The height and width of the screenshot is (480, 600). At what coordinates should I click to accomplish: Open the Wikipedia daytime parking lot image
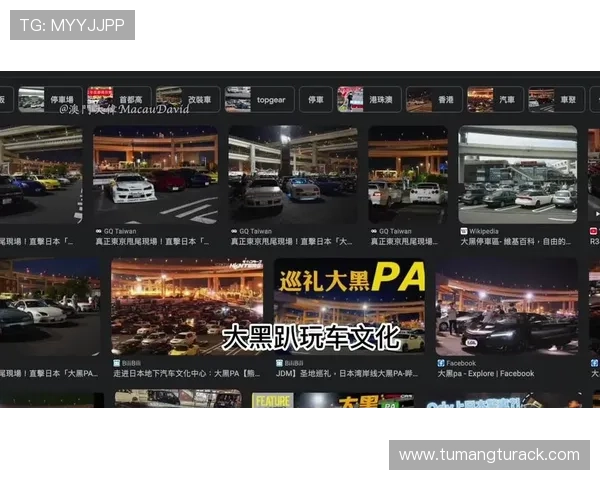point(518,175)
